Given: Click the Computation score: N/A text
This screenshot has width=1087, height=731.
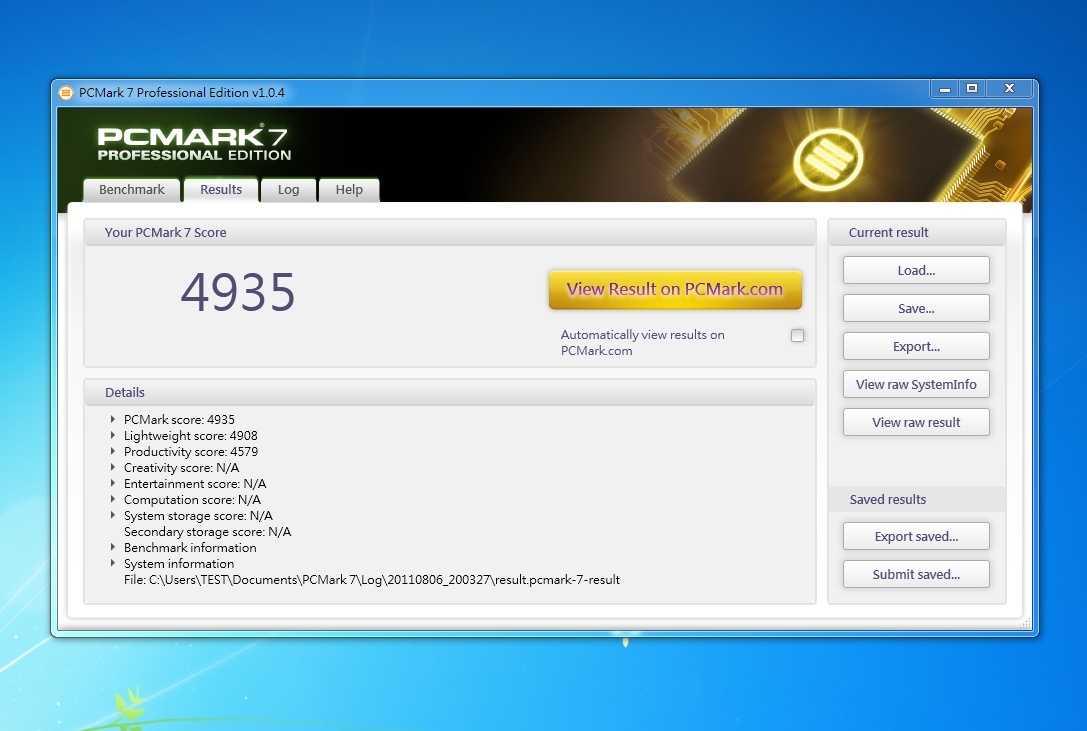Looking at the screenshot, I should pyautogui.click(x=192, y=499).
